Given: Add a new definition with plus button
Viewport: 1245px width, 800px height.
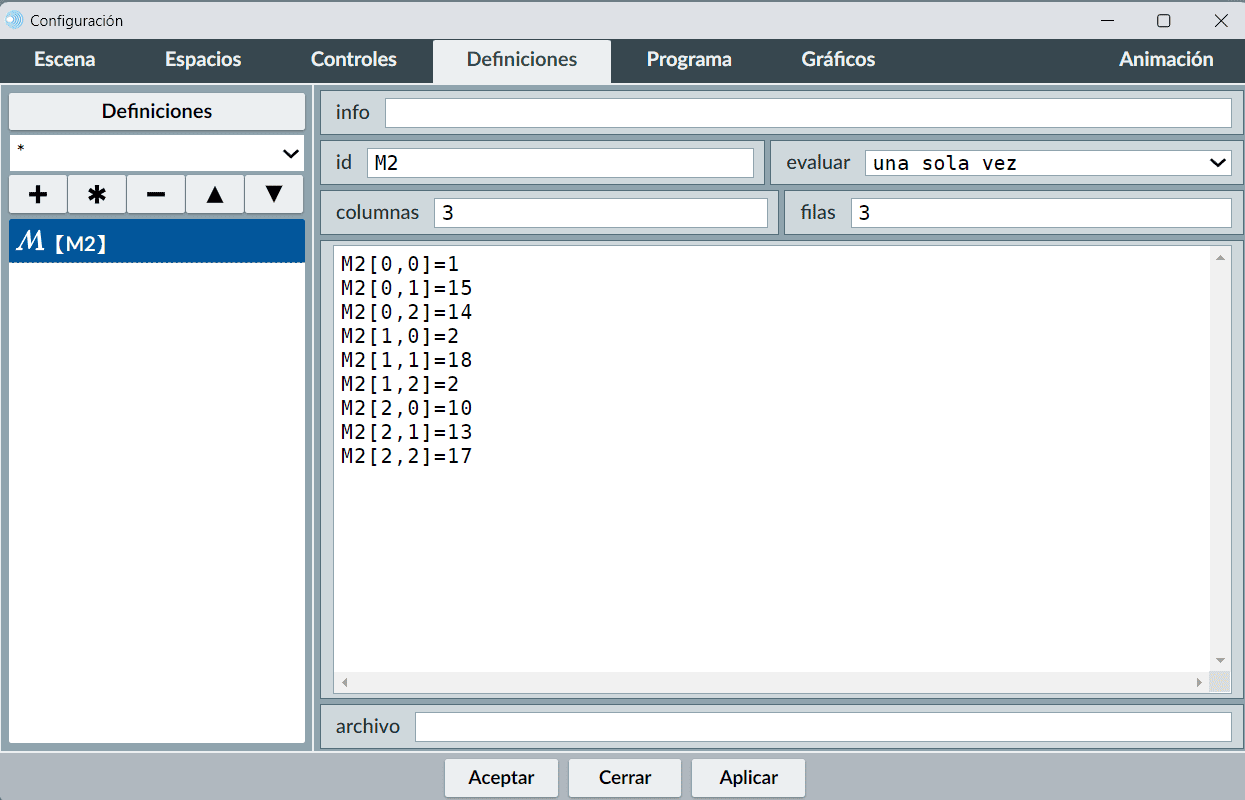Looking at the screenshot, I should (38, 194).
